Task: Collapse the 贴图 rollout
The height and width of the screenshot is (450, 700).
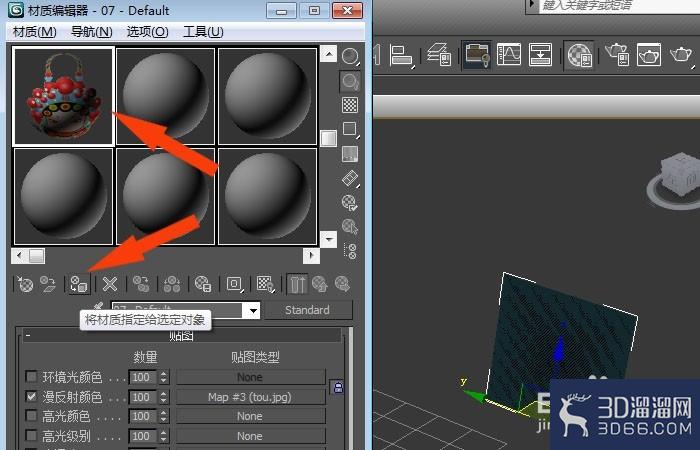Action: (x=181, y=335)
